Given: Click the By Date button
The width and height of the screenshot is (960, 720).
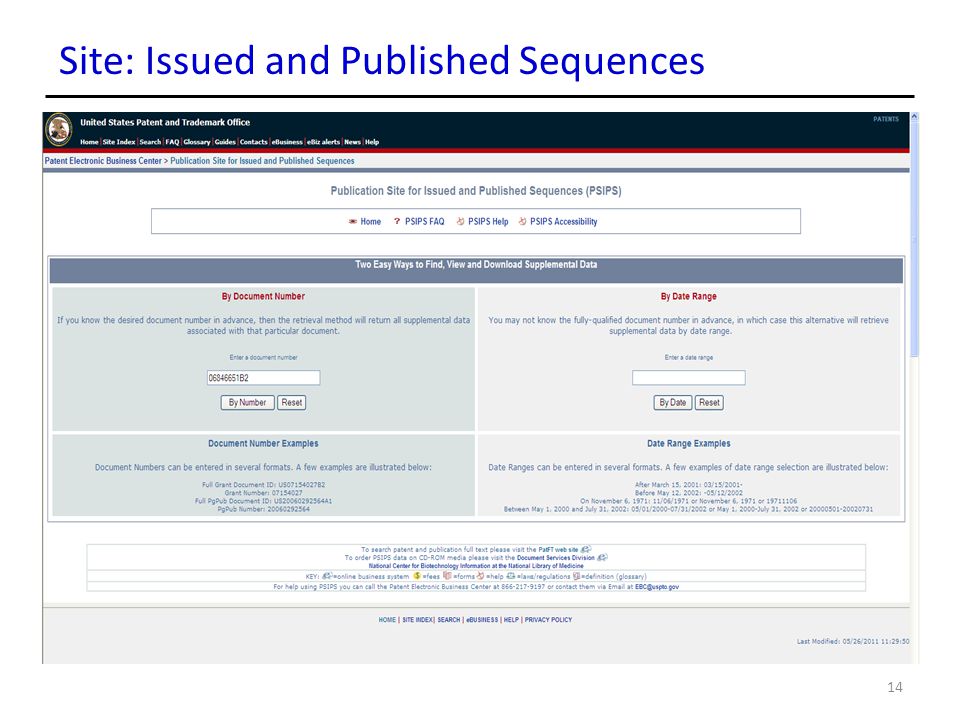Looking at the screenshot, I should [x=672, y=403].
